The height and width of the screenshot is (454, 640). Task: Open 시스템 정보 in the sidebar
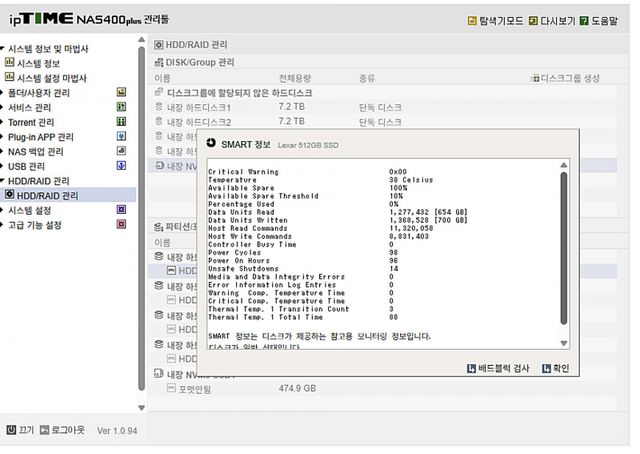(37, 63)
